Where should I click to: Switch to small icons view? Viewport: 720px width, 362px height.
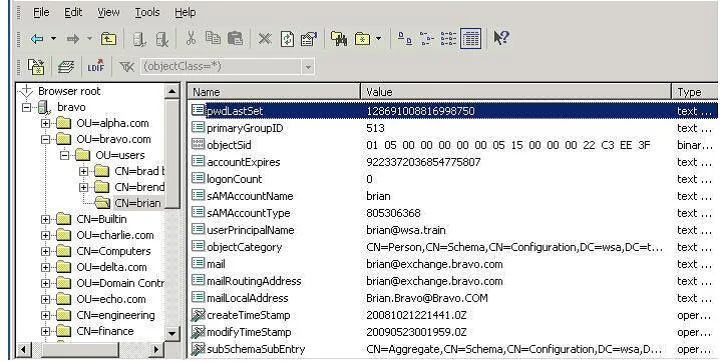(x=427, y=39)
